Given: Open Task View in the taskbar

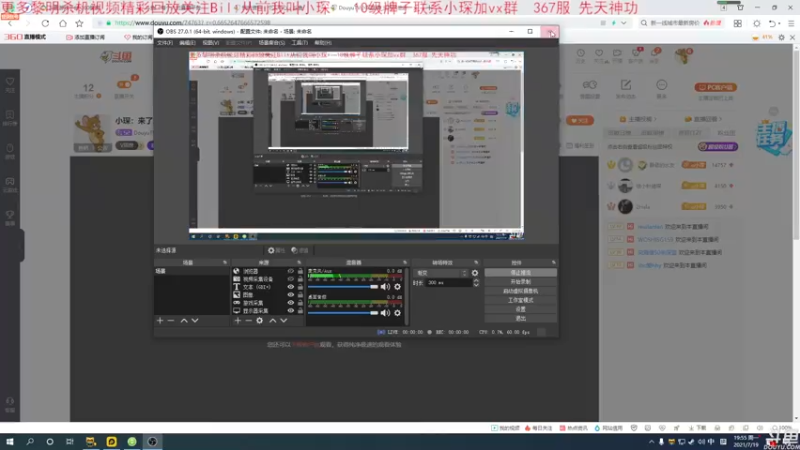Looking at the screenshot, I should 70,441.
